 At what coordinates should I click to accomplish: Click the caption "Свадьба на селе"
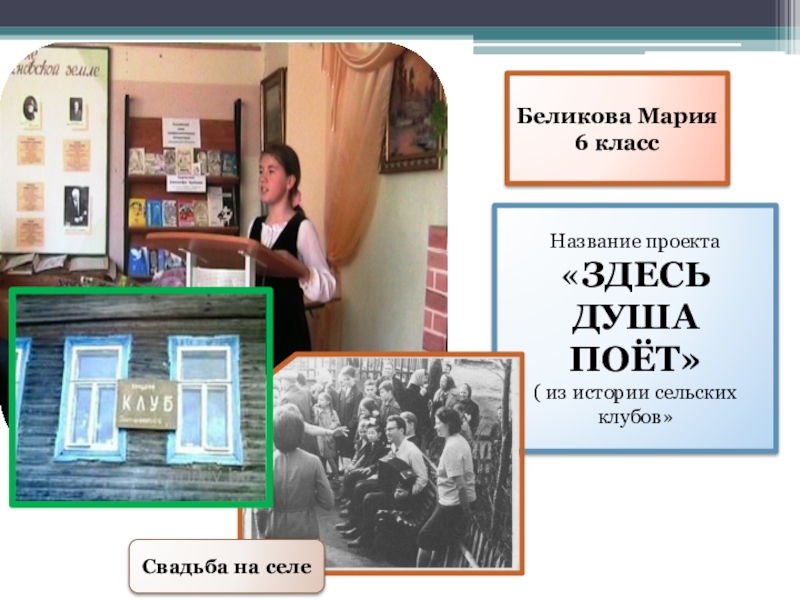click(227, 566)
